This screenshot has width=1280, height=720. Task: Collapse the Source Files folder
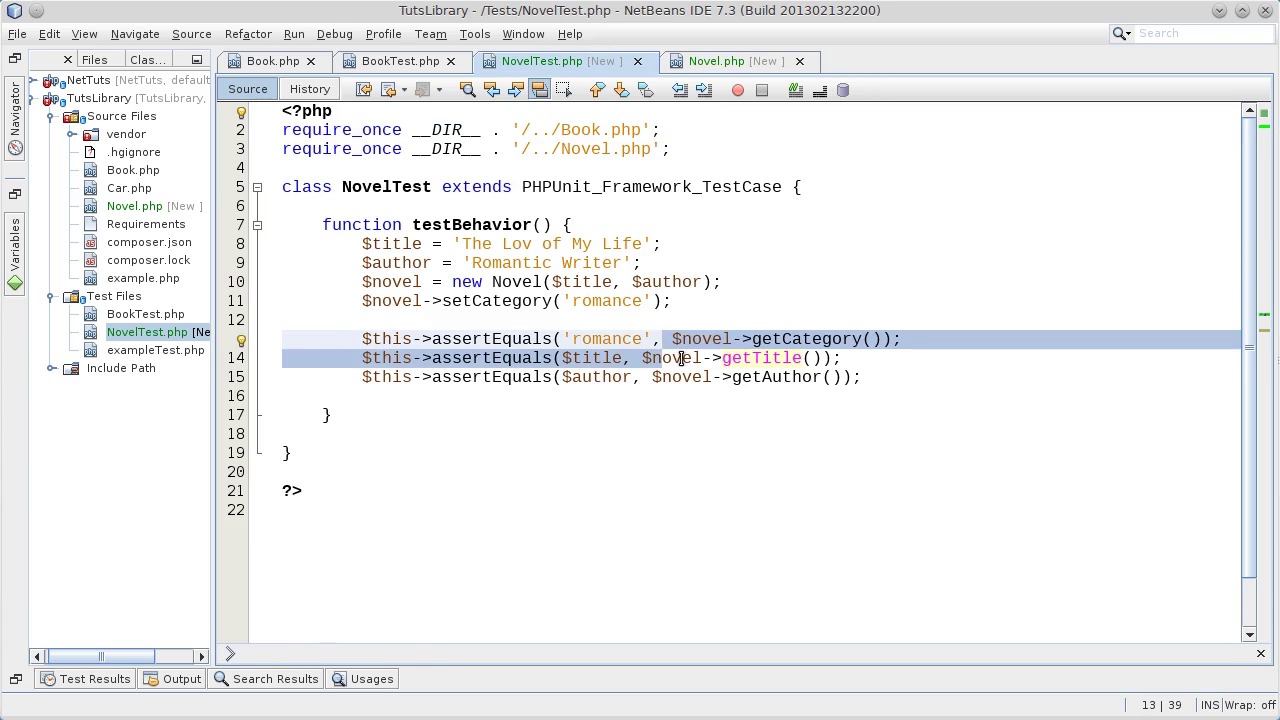51,116
